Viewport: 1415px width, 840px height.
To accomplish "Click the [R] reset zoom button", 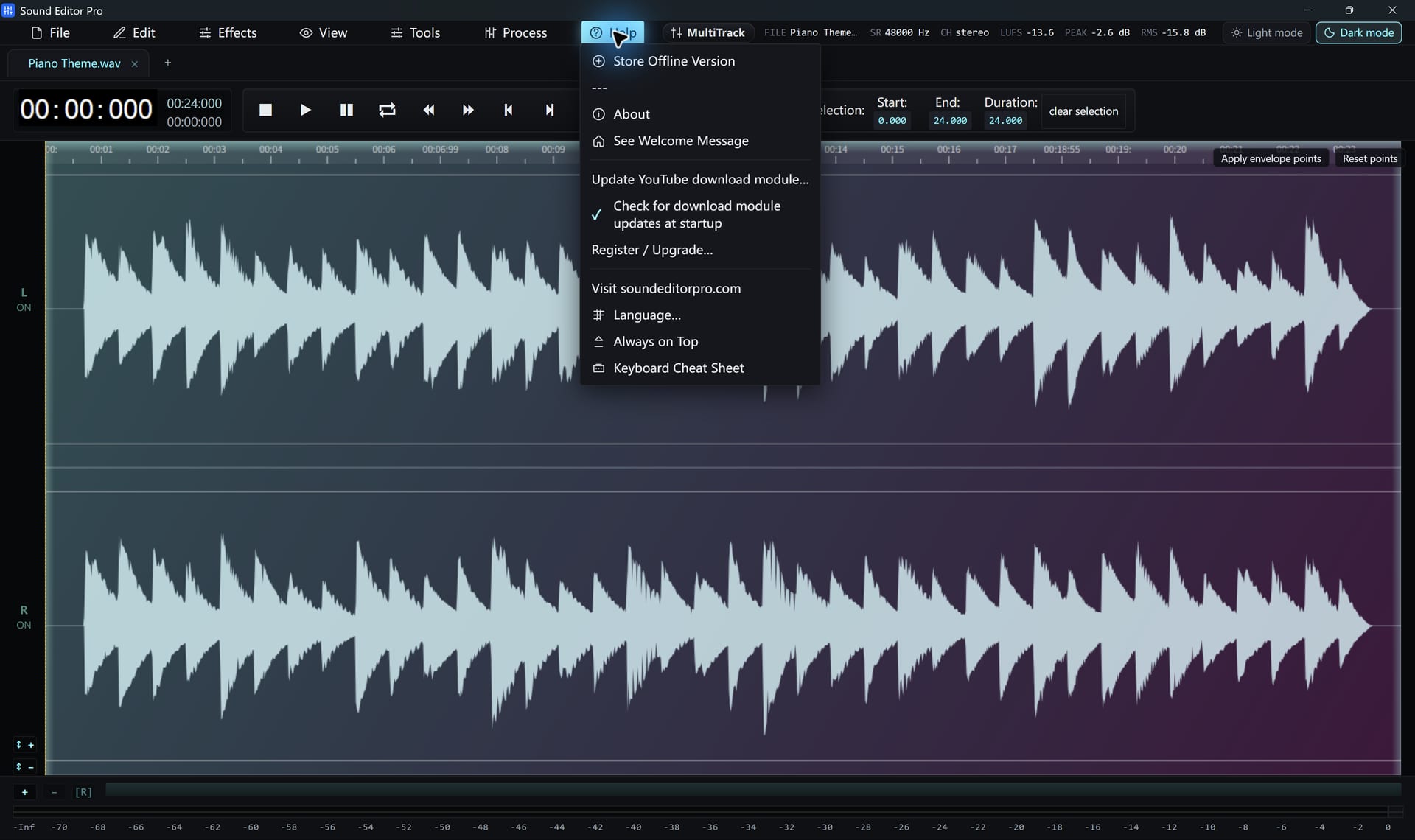I will tap(84, 792).
